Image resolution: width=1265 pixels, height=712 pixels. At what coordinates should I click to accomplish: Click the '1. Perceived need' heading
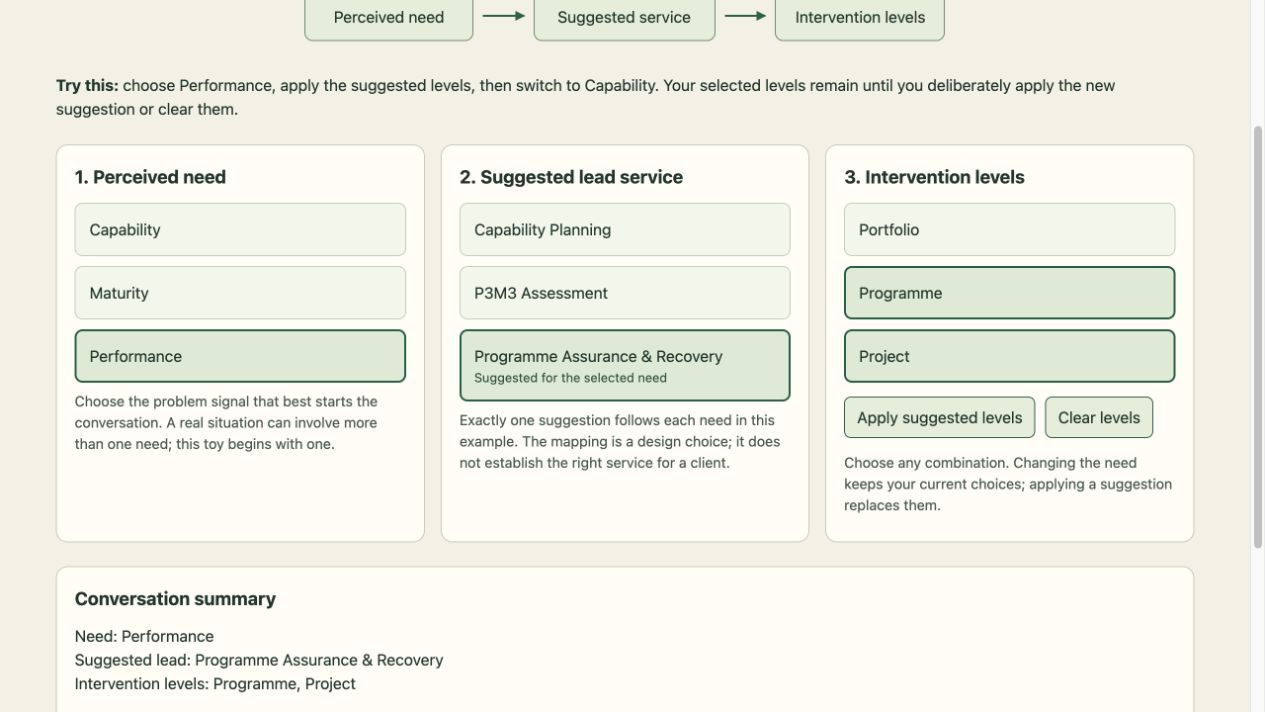pyautogui.click(x=150, y=177)
